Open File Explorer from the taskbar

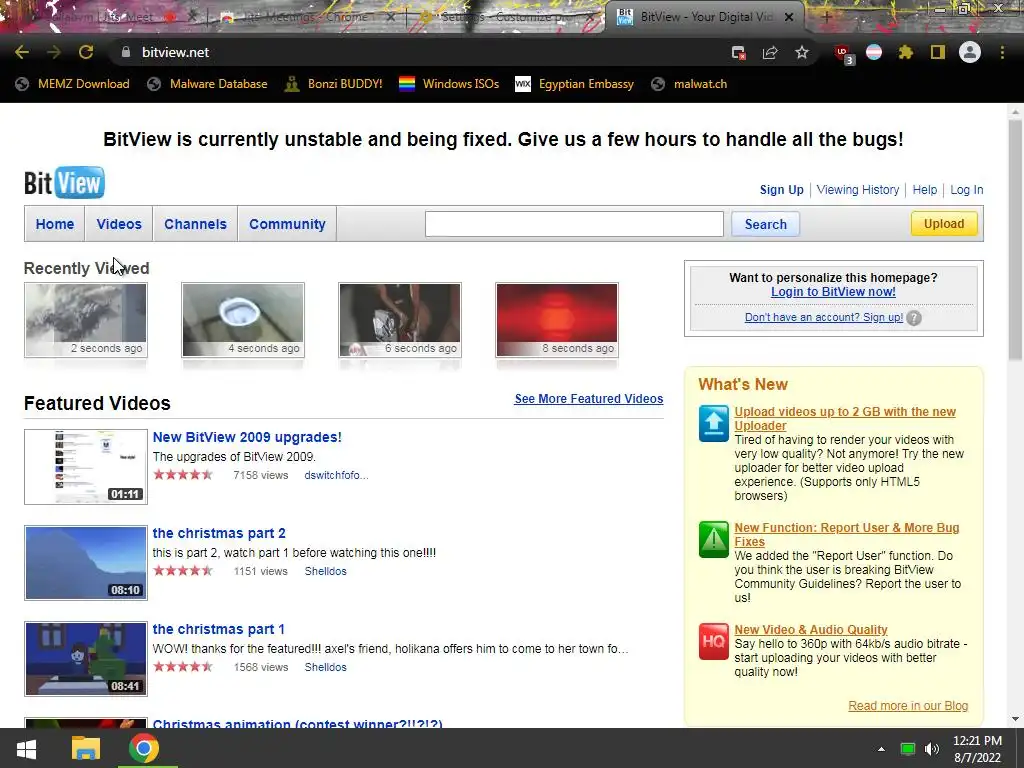(x=86, y=748)
